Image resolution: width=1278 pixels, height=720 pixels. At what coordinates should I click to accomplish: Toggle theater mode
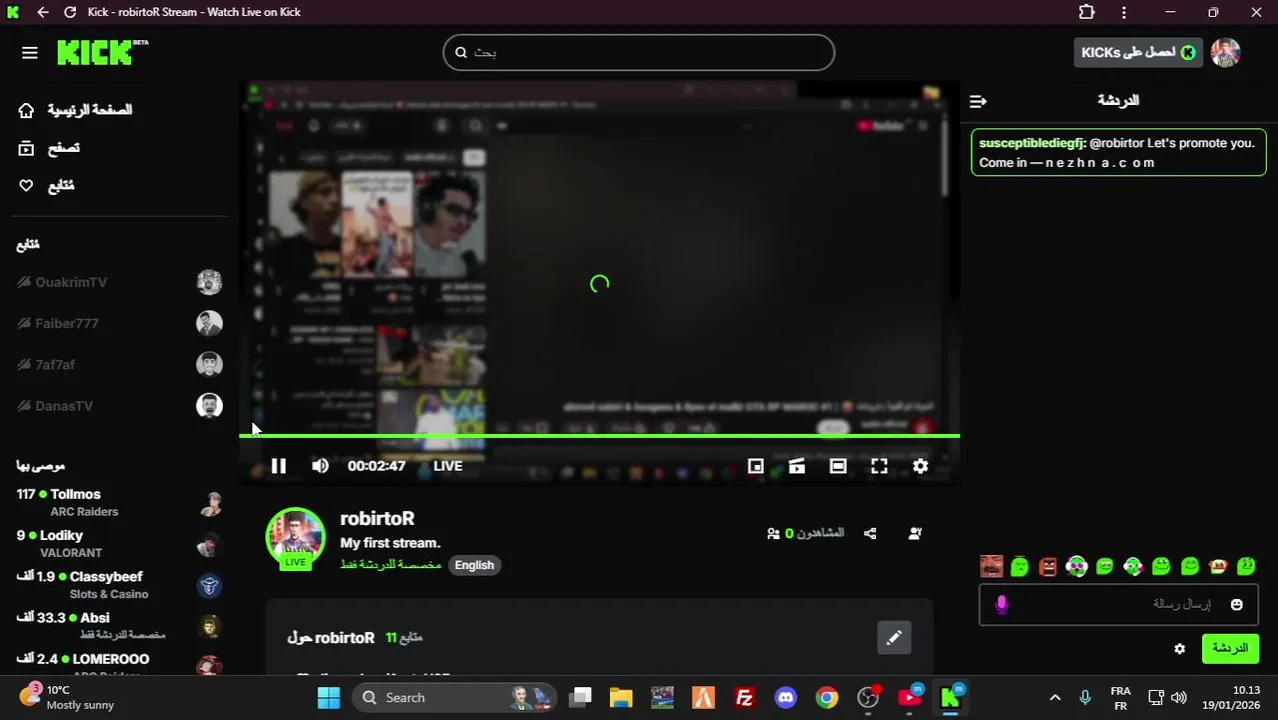[x=838, y=466]
